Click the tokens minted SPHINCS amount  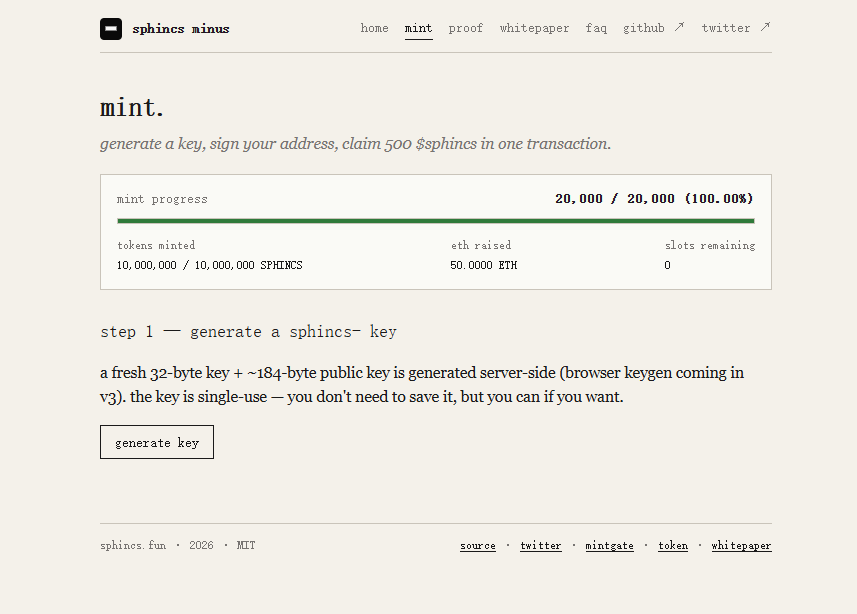pyautogui.click(x=209, y=265)
